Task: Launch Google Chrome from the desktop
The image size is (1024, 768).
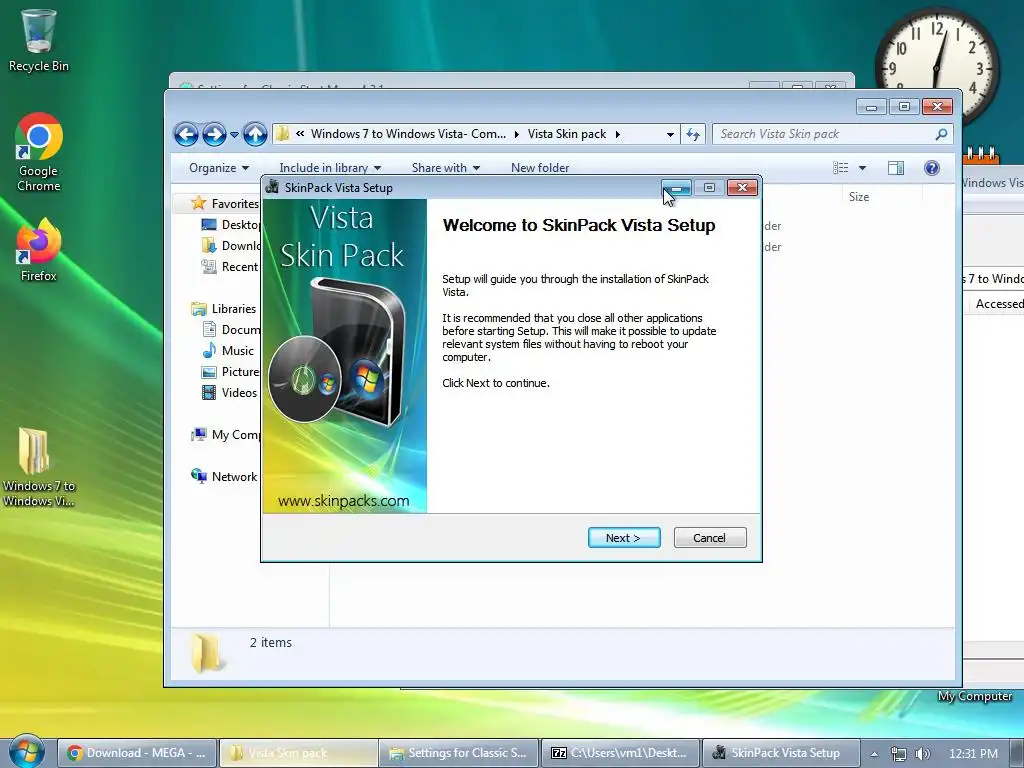Action: coord(39,152)
